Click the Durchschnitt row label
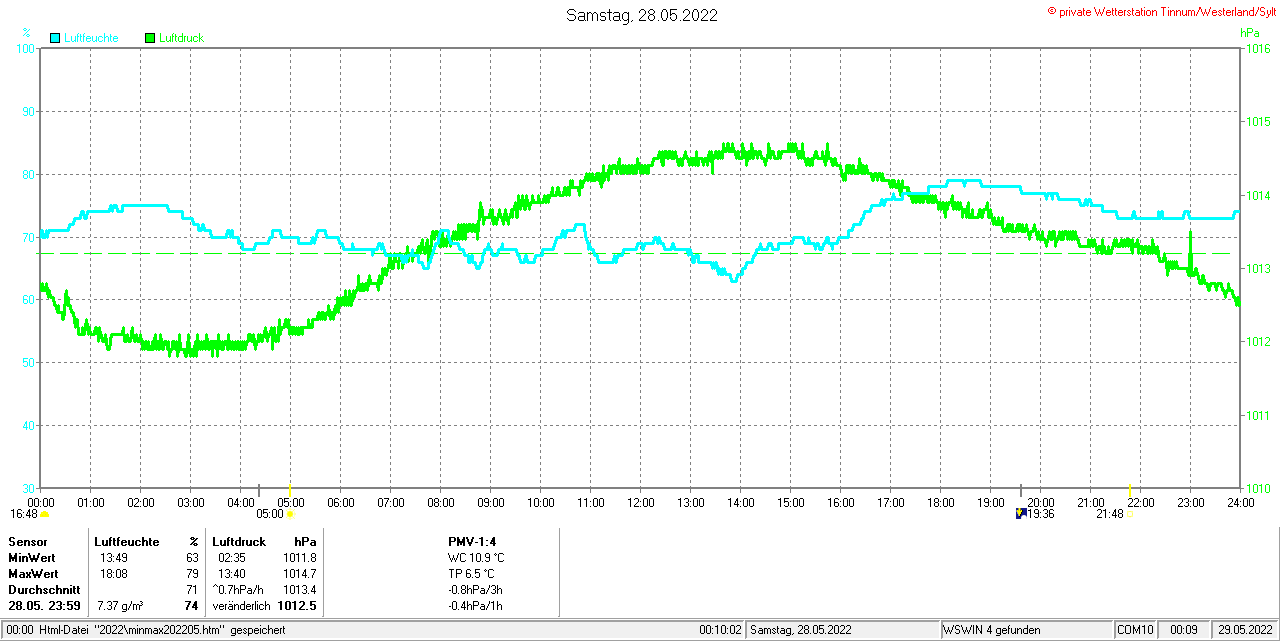Viewport: 1280px width, 641px height. [x=44, y=590]
